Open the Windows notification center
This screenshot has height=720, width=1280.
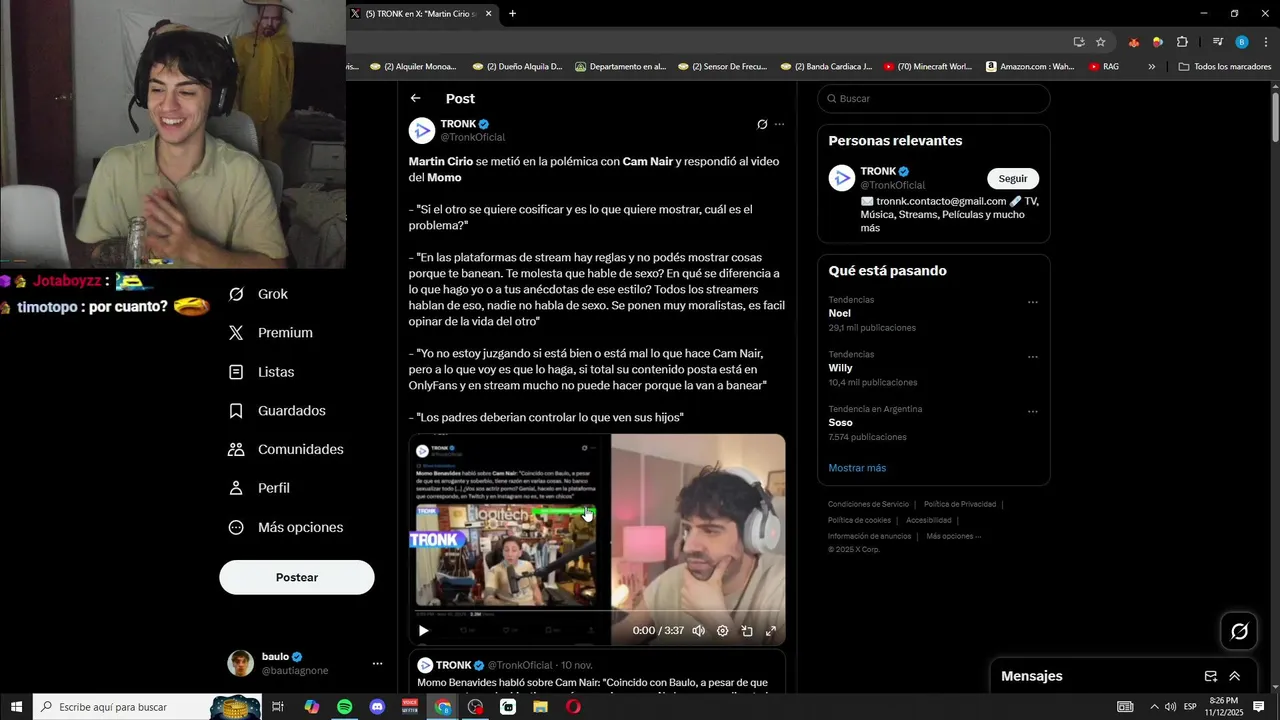tap(1257, 707)
